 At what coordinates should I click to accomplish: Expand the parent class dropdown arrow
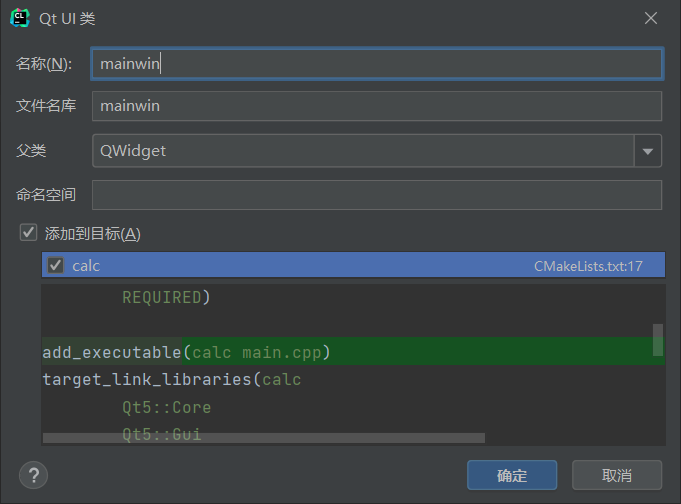tap(648, 151)
